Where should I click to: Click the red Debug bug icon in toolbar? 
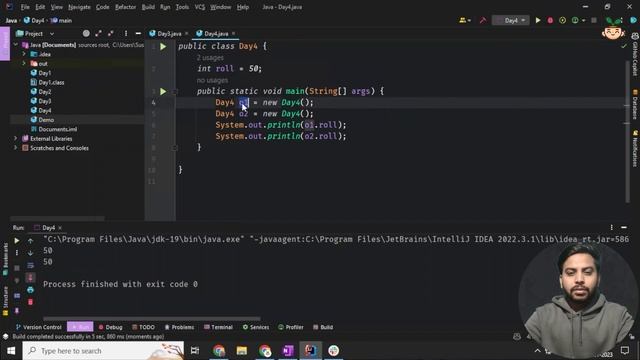pos(550,20)
